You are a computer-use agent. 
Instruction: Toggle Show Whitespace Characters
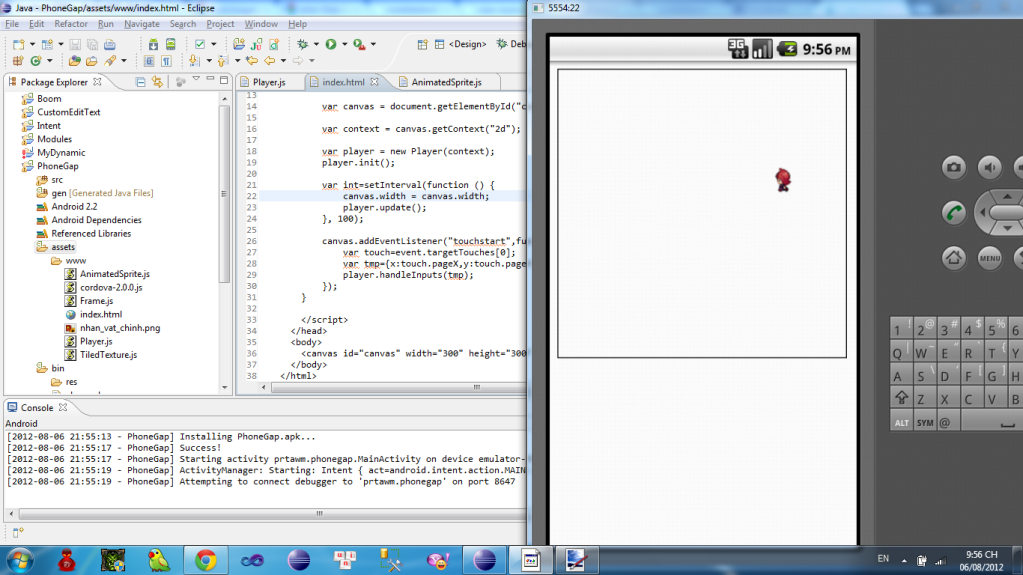click(166, 61)
